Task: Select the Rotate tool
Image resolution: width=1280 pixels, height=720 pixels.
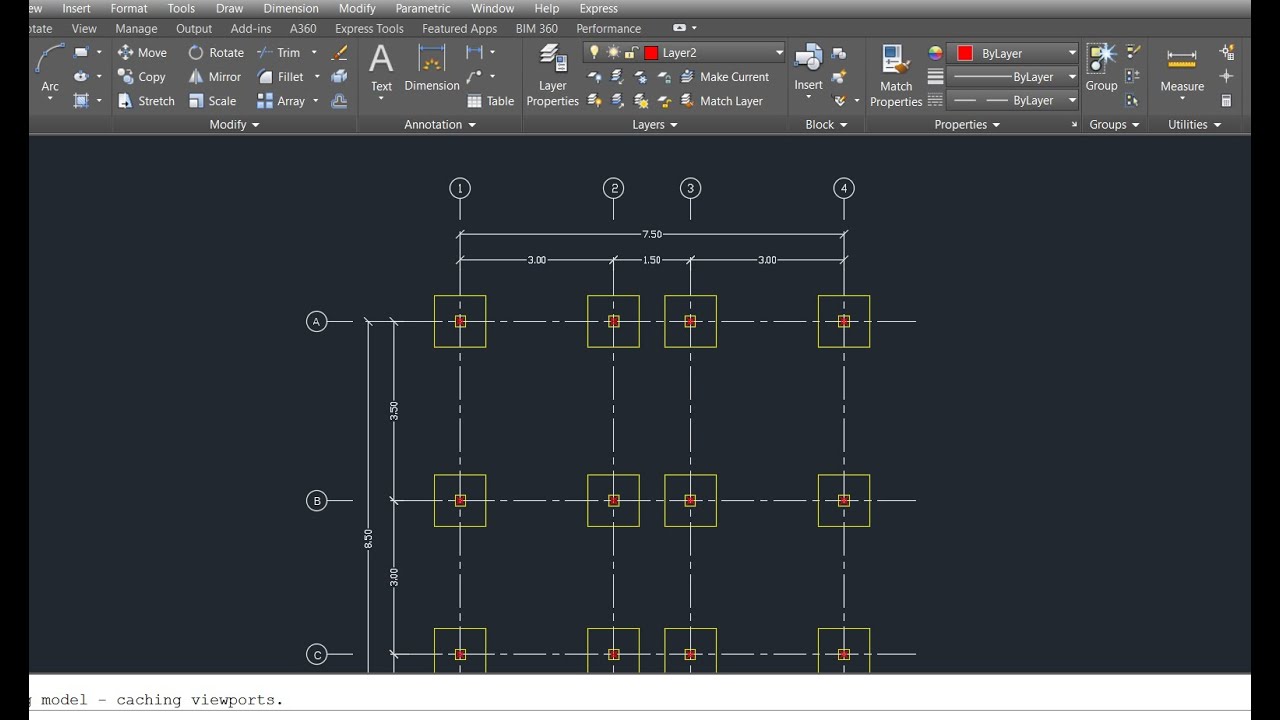Action: 216,52
